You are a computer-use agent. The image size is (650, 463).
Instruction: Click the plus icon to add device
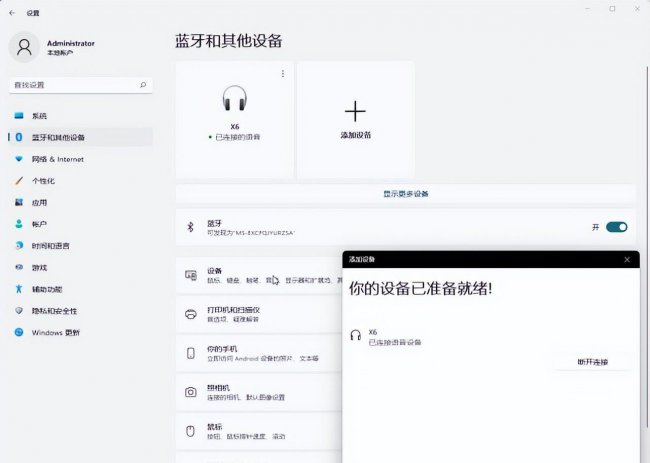(355, 111)
